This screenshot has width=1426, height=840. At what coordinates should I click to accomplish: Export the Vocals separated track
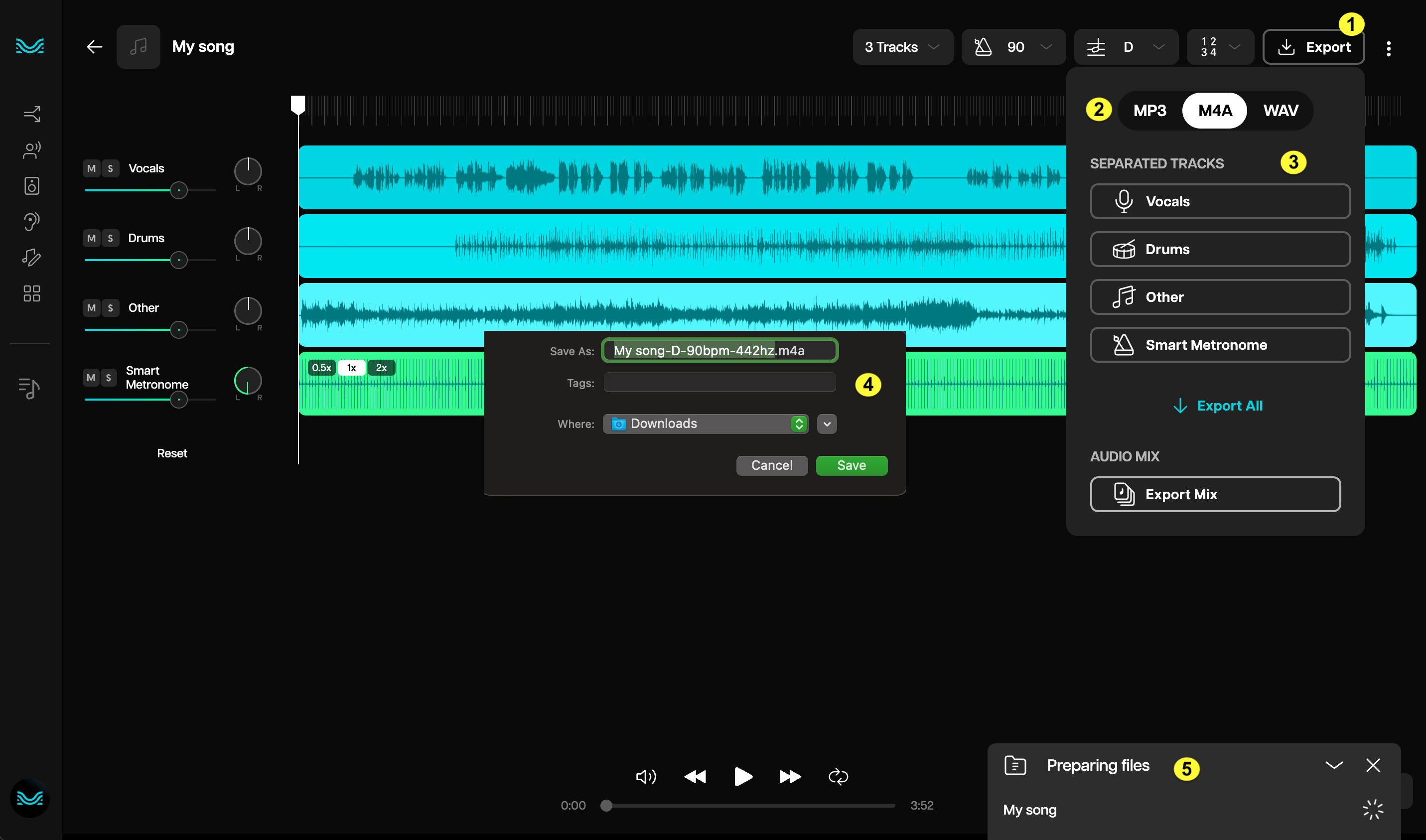[x=1220, y=201]
